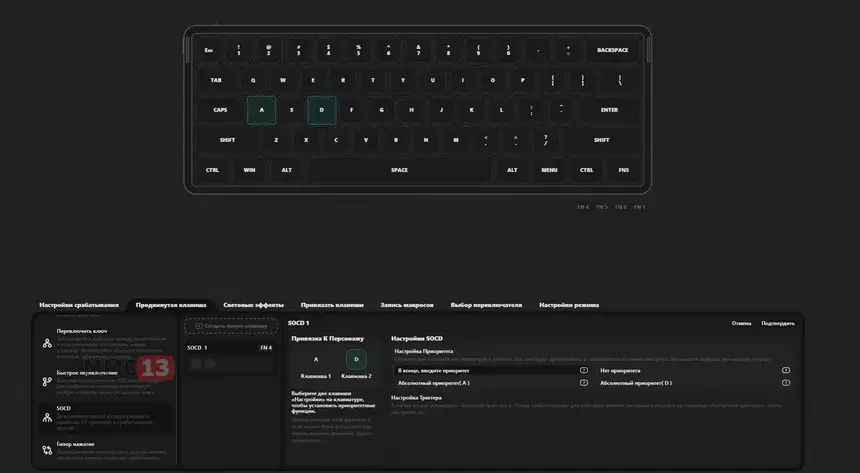
Task: Open the Запись макросов tab
Action: tap(407, 305)
